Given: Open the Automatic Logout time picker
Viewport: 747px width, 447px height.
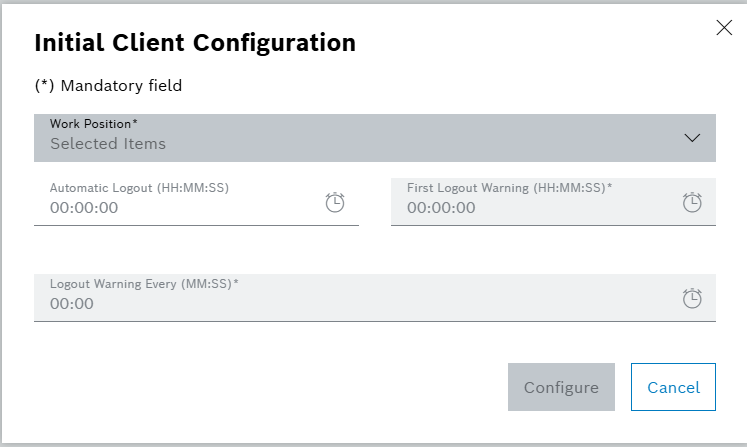Looking at the screenshot, I should [335, 202].
